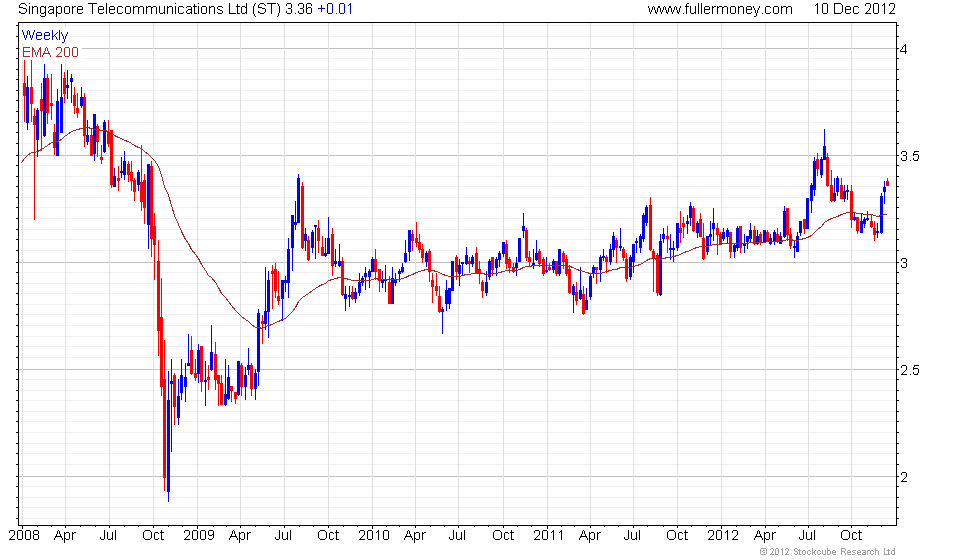This screenshot has height=560, width=980.
Task: Click the x-axis label '2012'
Action: 723,536
